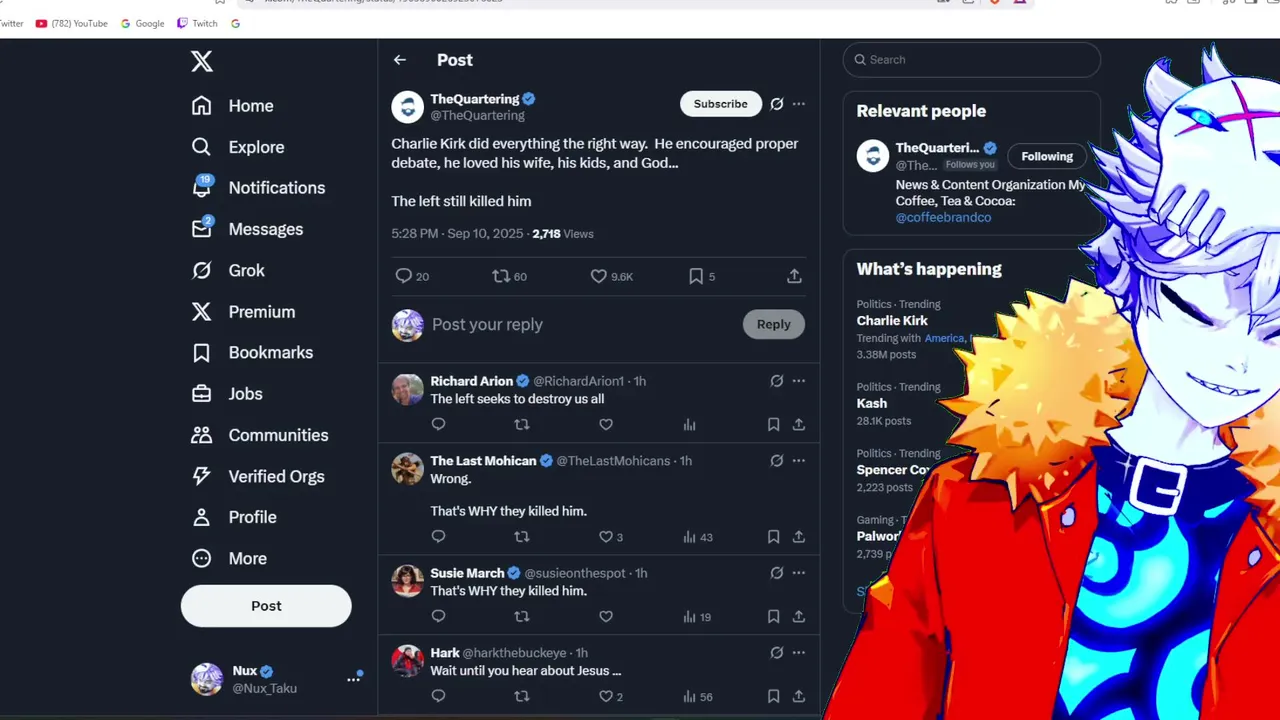Click the Subscribe button

point(721,104)
